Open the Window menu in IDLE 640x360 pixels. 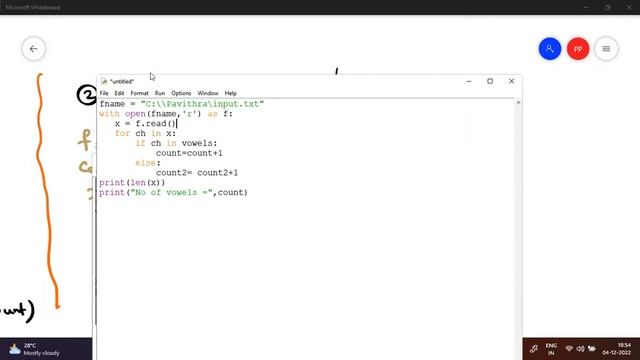pyautogui.click(x=208, y=93)
